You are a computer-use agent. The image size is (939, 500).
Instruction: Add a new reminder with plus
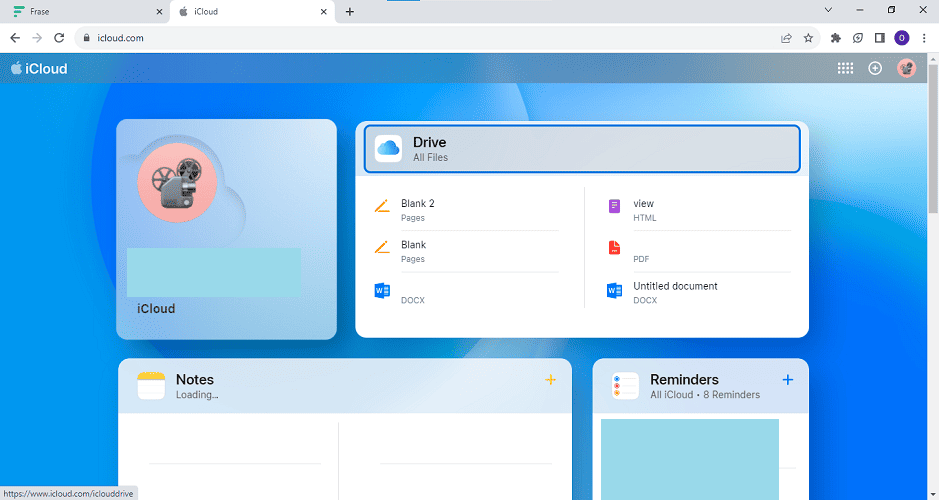click(x=788, y=380)
